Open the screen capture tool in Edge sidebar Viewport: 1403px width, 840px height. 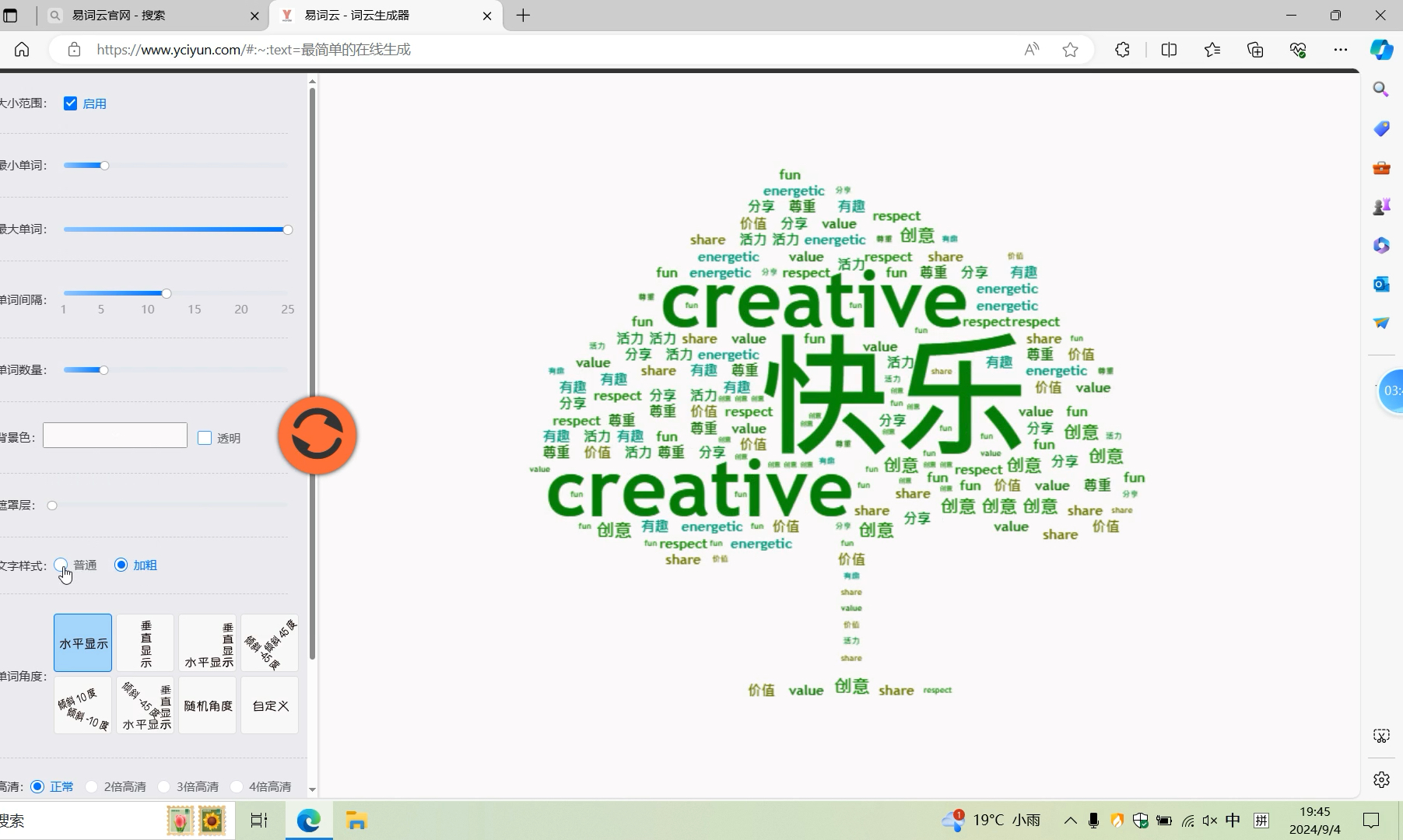[1381, 735]
